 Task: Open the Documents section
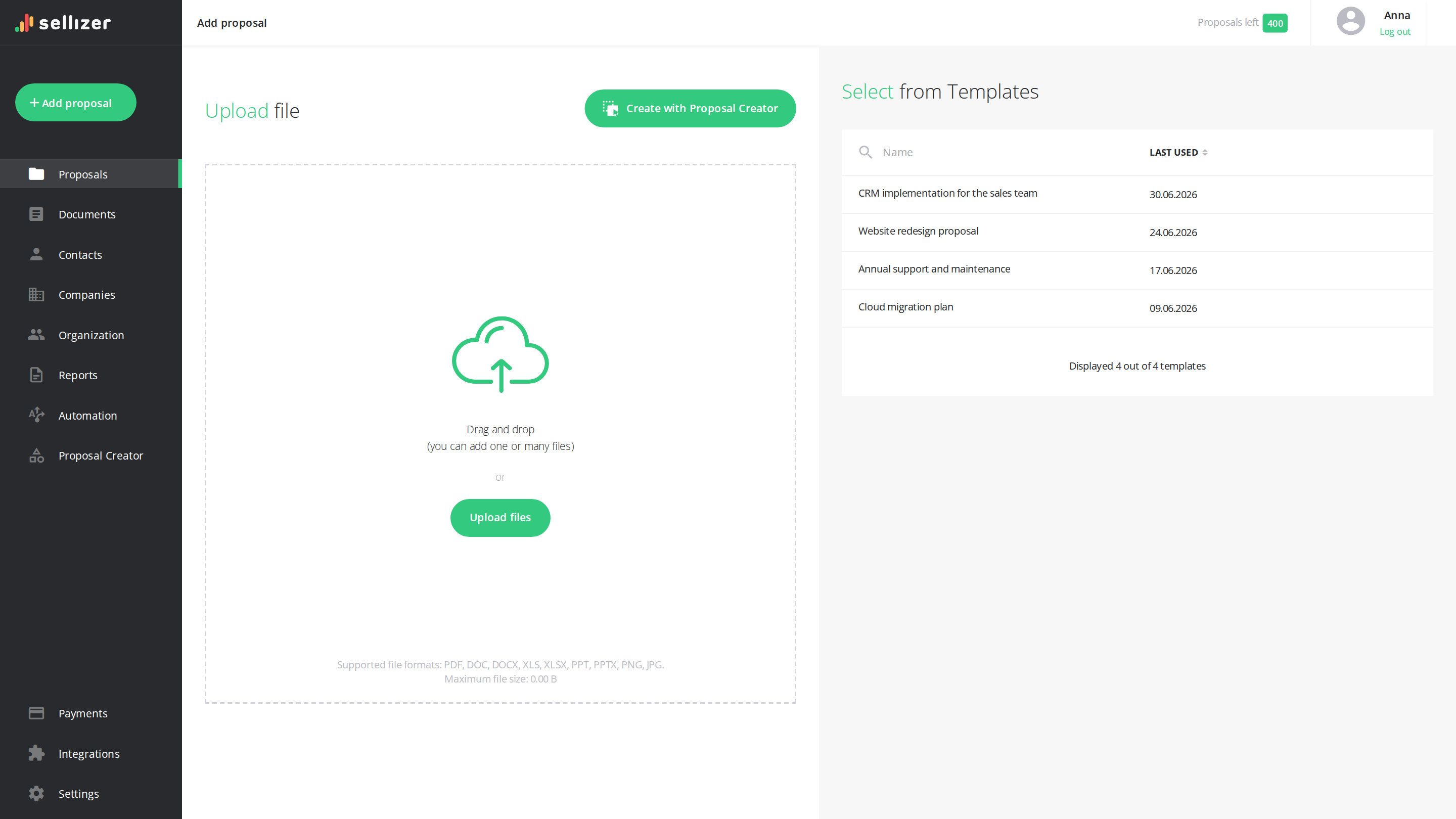tap(90, 214)
